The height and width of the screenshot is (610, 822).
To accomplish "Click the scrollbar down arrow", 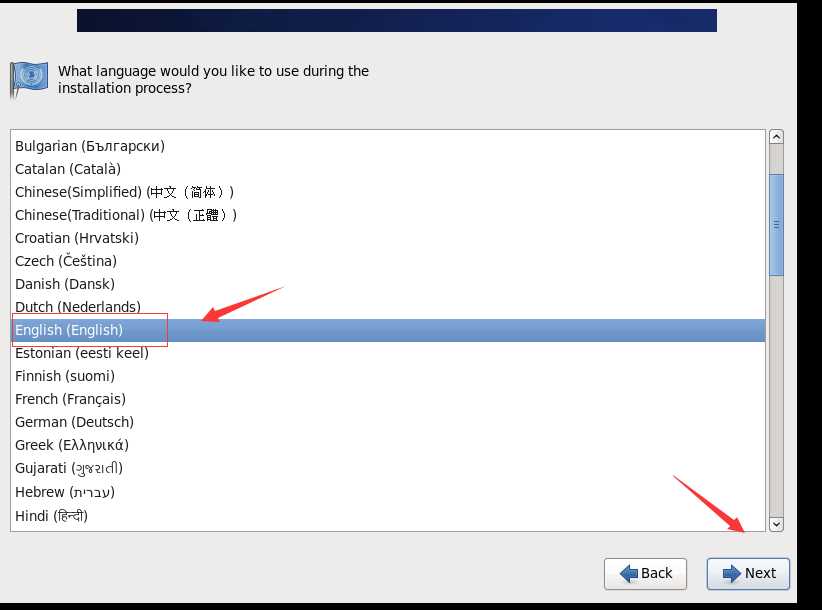I will (776, 524).
